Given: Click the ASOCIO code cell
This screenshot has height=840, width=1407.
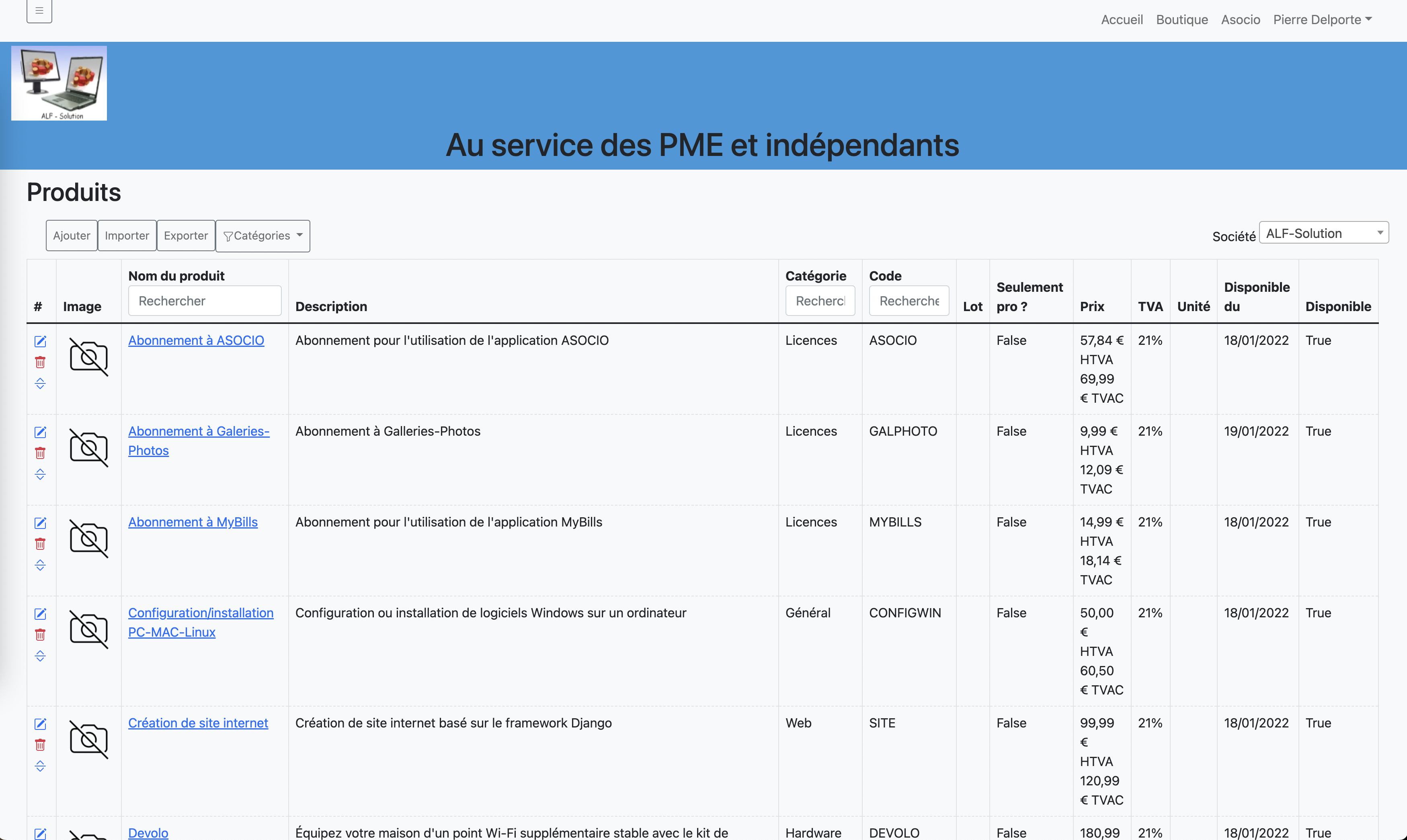Looking at the screenshot, I should [x=892, y=341].
